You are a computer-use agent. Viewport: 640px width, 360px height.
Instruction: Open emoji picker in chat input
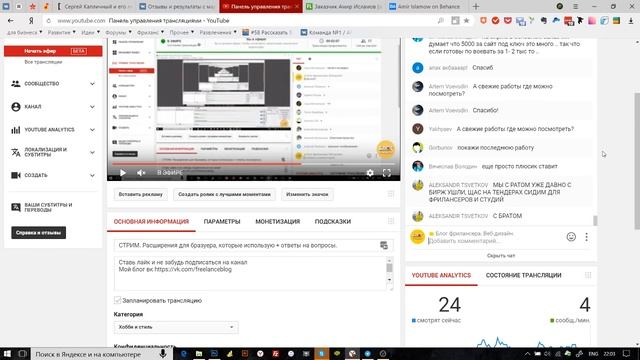tap(571, 237)
